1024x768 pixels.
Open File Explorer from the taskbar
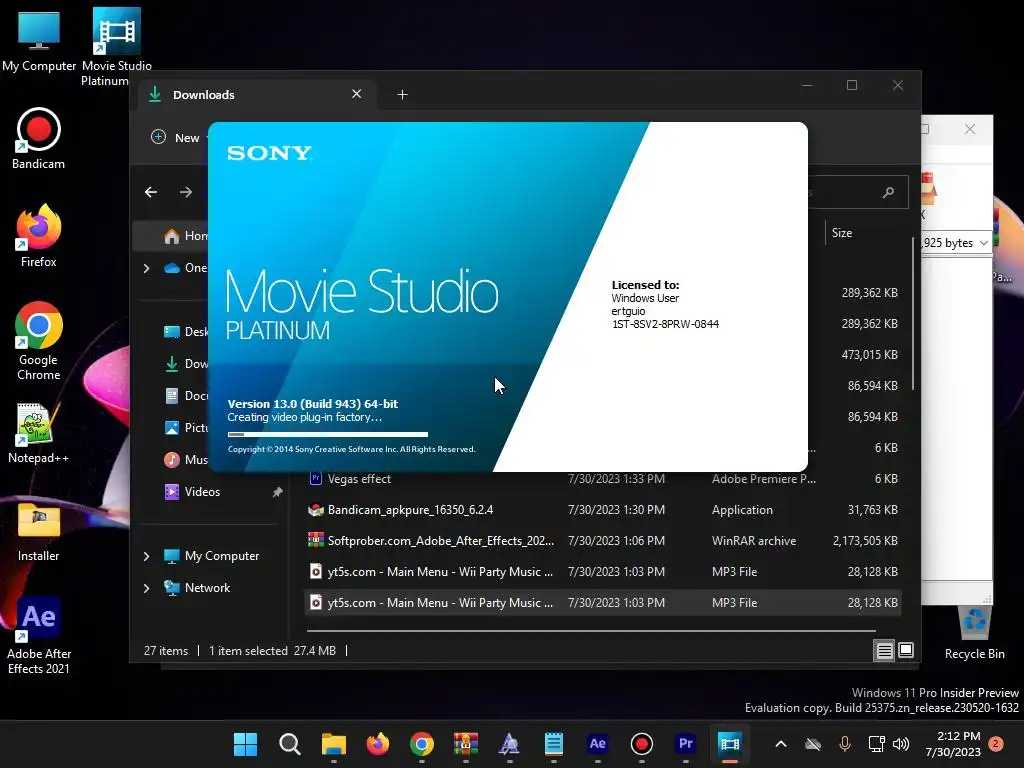coord(334,744)
